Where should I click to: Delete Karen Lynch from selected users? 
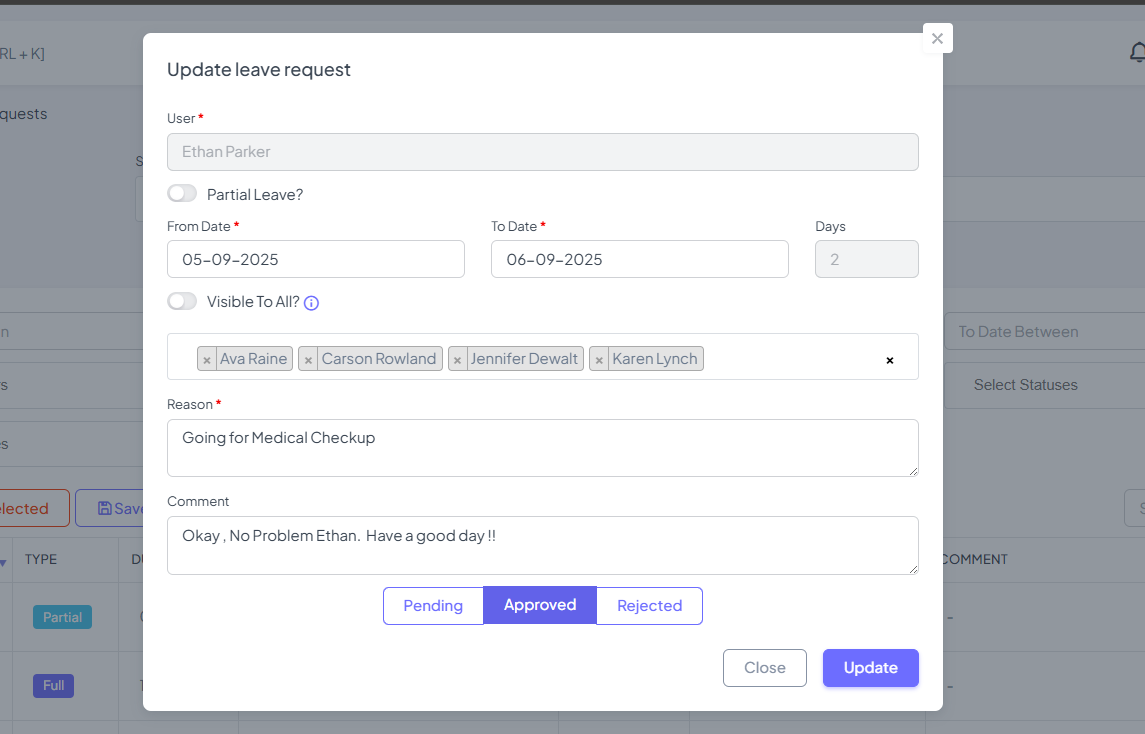point(598,358)
